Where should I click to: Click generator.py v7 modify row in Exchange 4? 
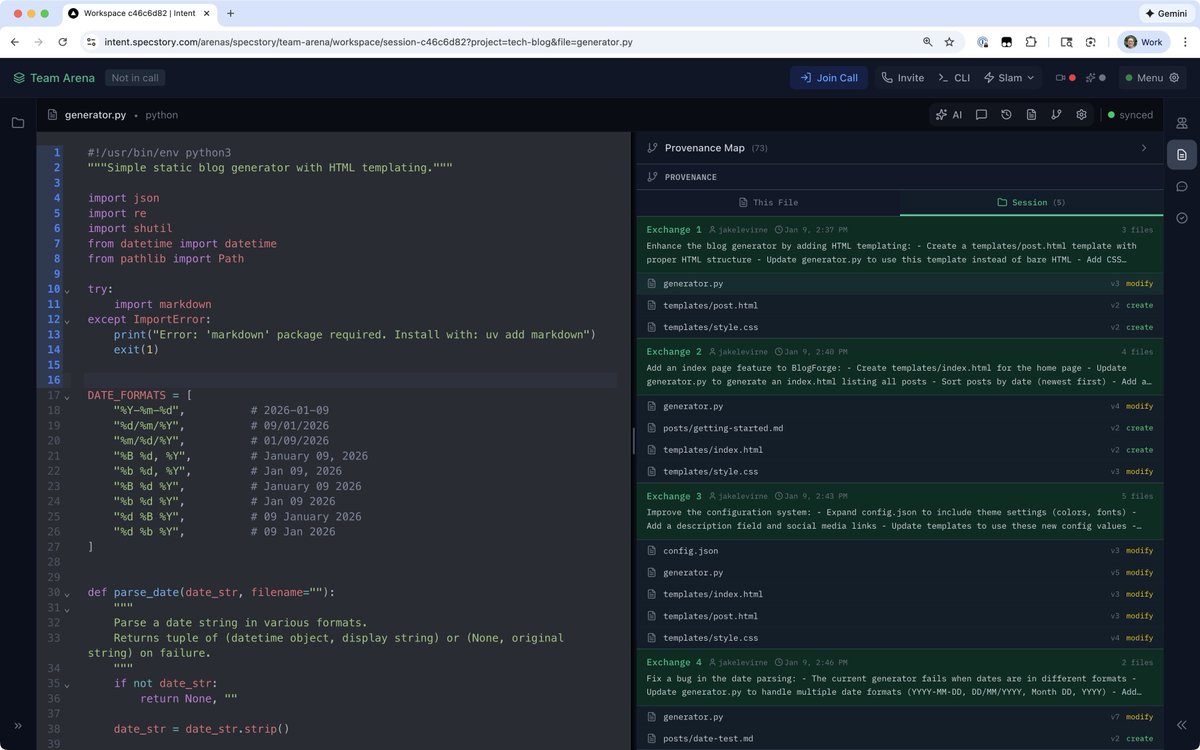pyautogui.click(x=900, y=717)
